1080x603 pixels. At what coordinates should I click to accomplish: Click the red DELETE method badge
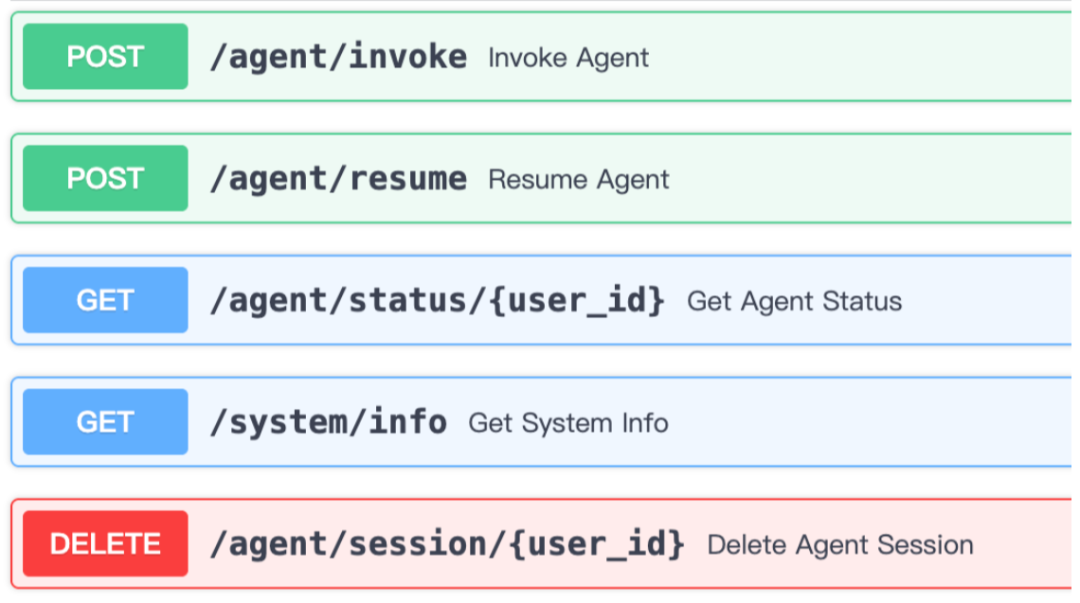(x=105, y=545)
